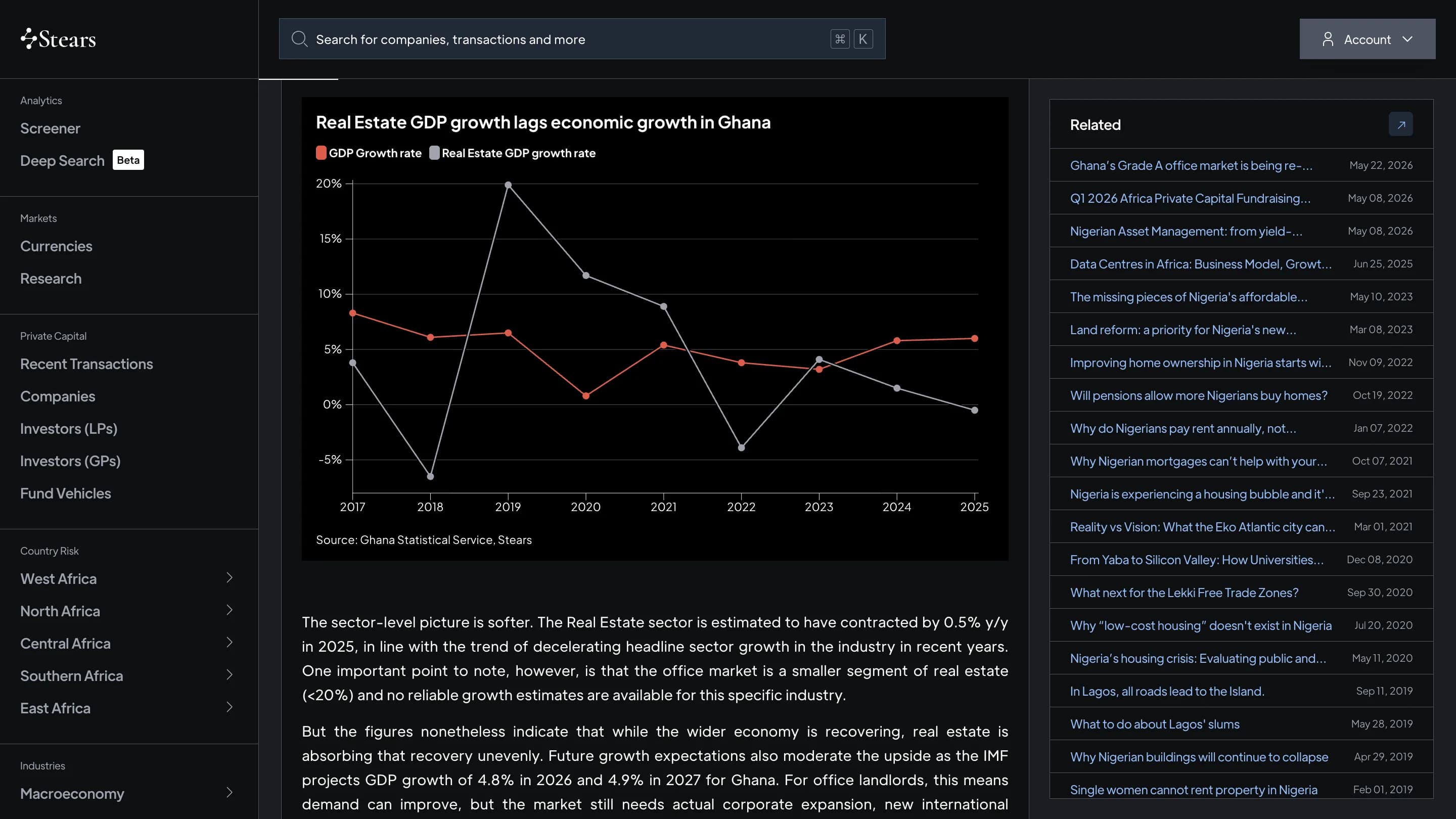Open What to do about Lagos' slums

1155,724
